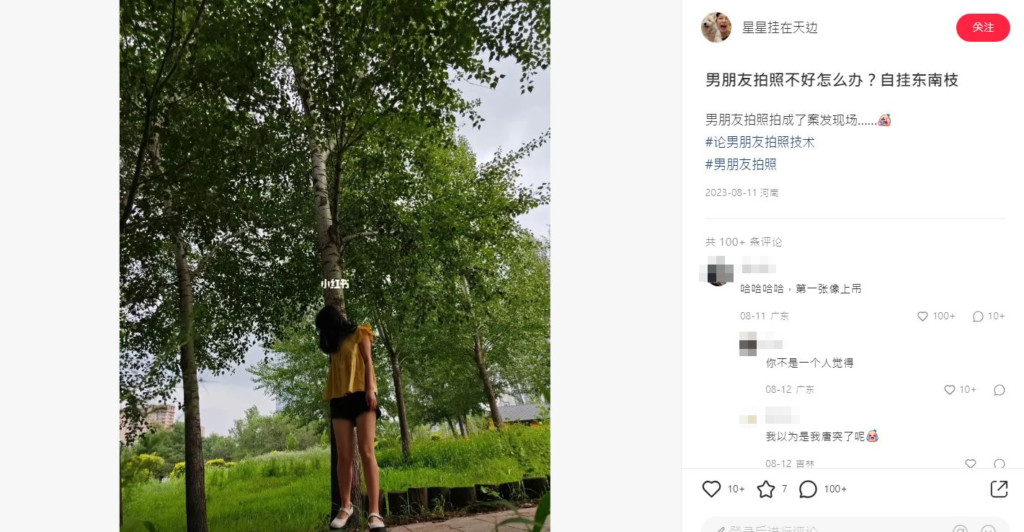
Task: Like the comment 我以为是我唐突了呢
Action: 970,463
